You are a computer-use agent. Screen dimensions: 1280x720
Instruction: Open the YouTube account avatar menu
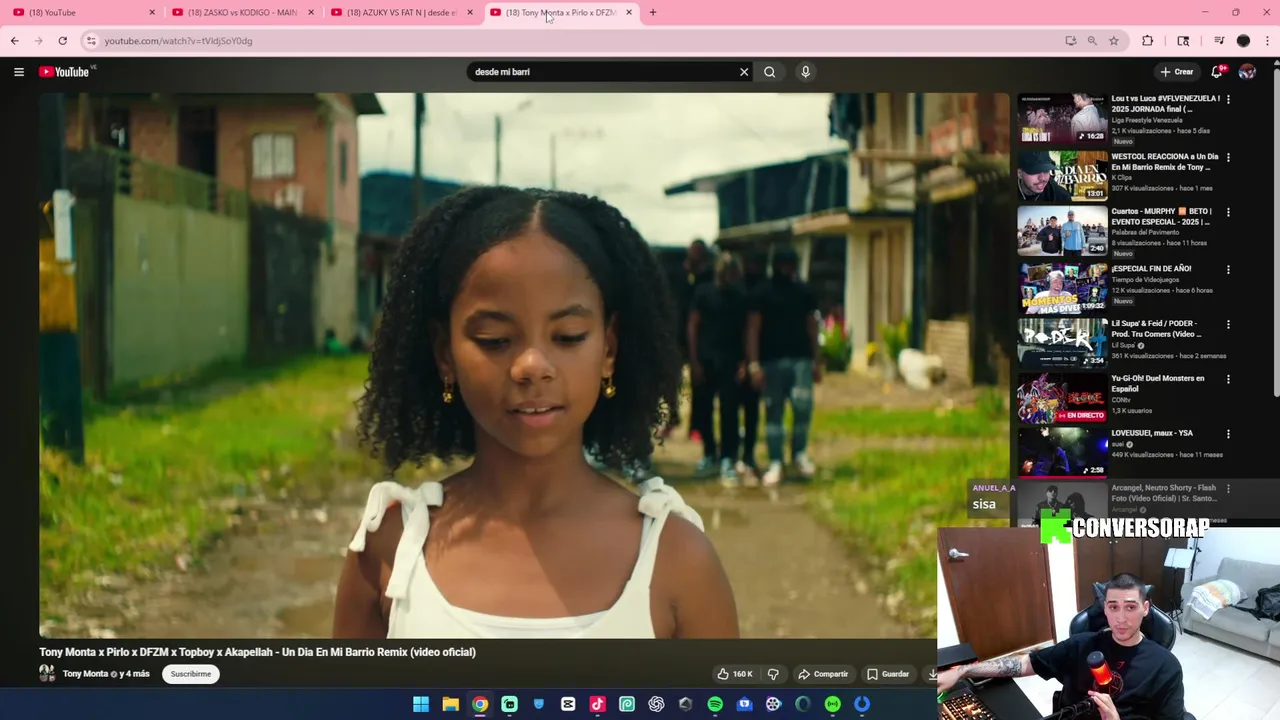1247,72
